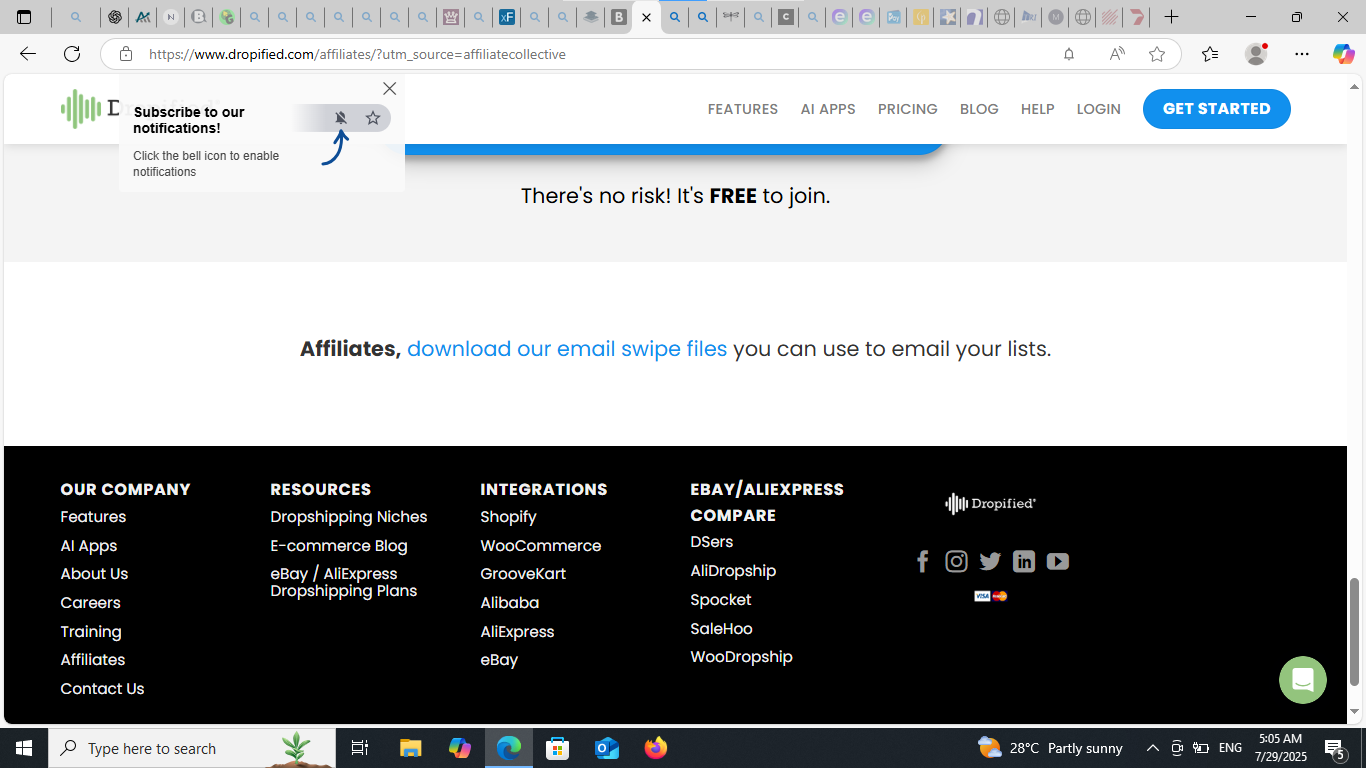The width and height of the screenshot is (1366, 768).
Task: Open the GrooveKart integration link
Action: pos(523,574)
